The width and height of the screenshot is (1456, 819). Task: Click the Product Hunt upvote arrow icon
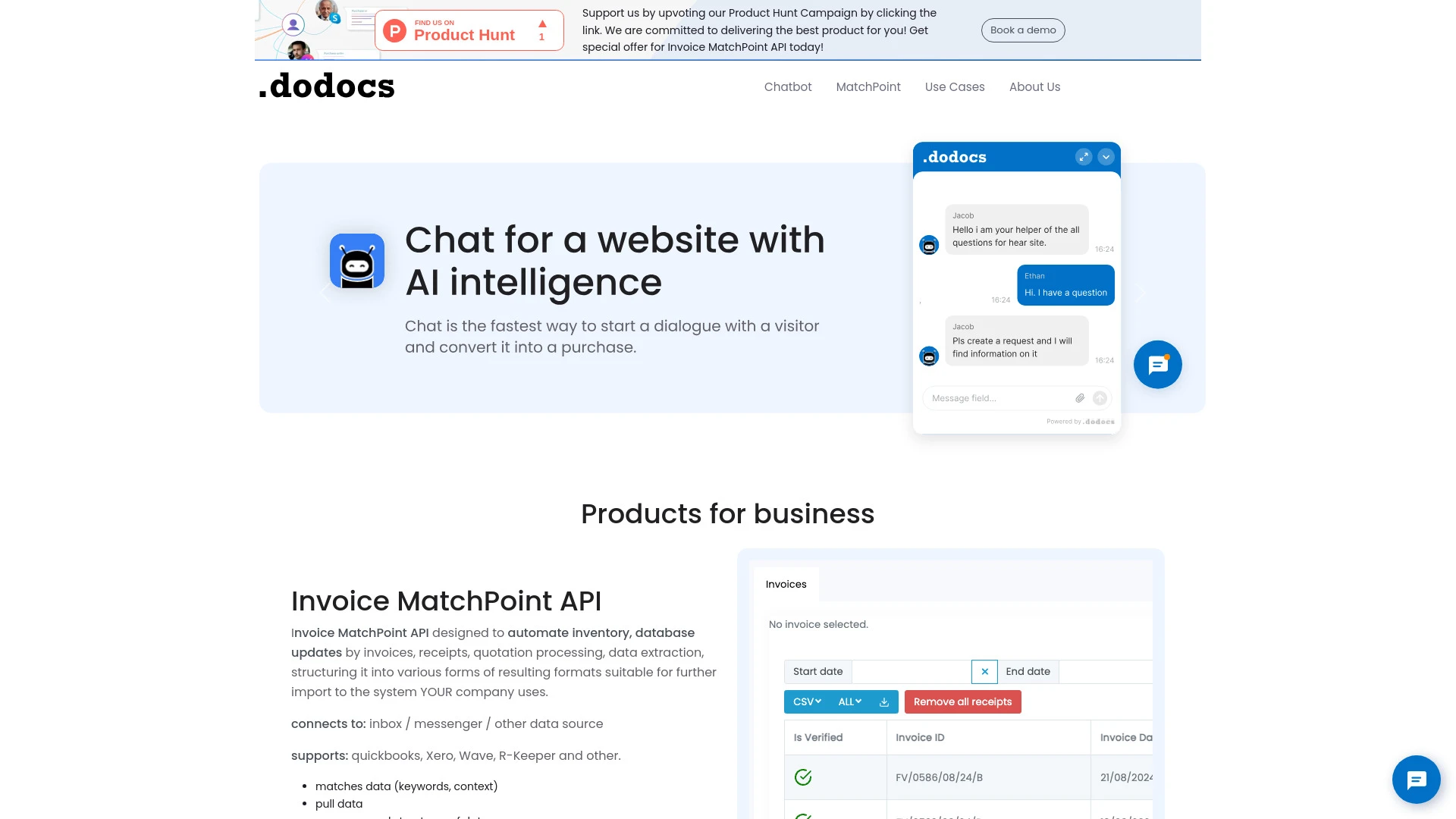[542, 23]
